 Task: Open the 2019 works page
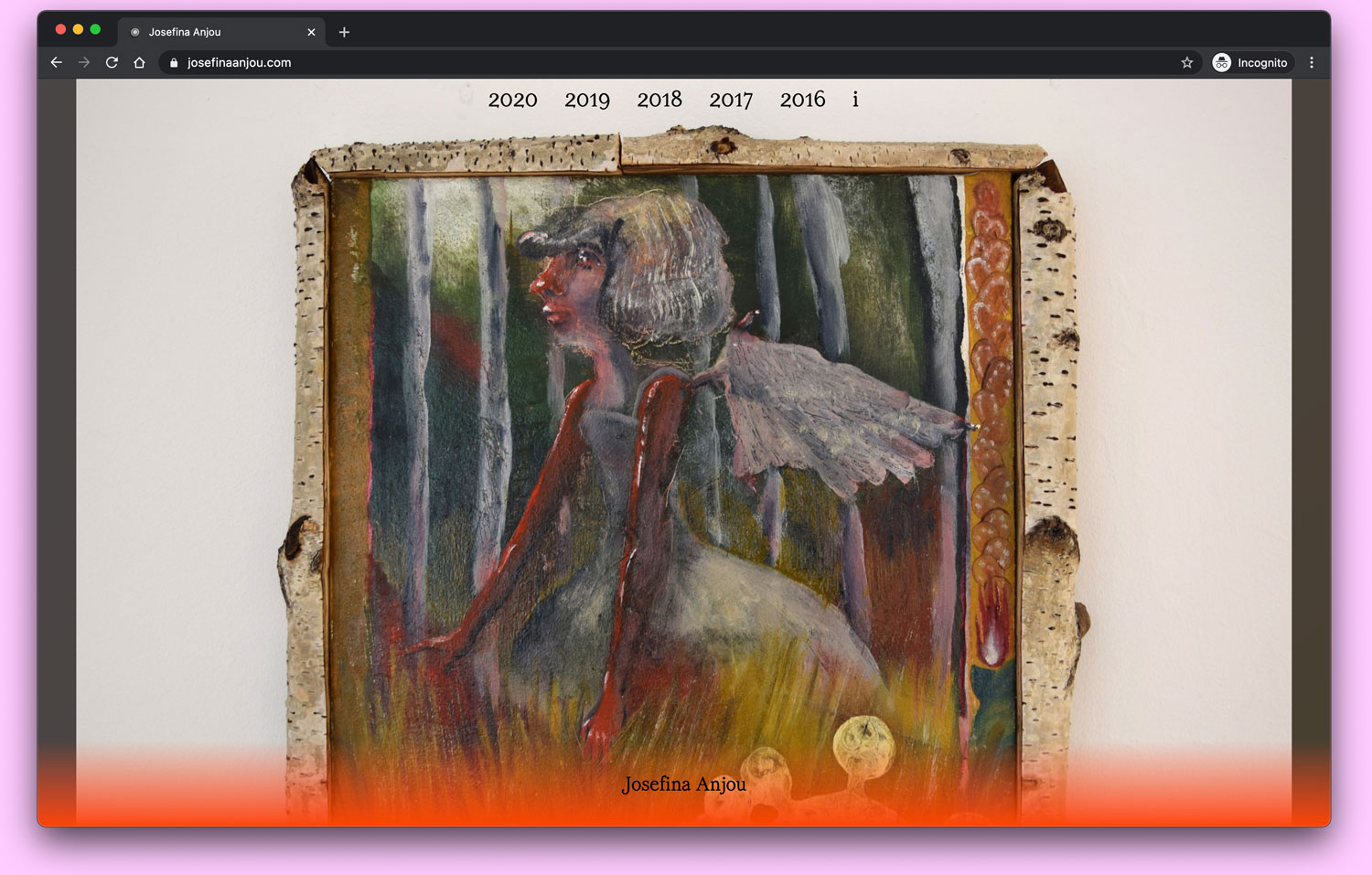[587, 100]
